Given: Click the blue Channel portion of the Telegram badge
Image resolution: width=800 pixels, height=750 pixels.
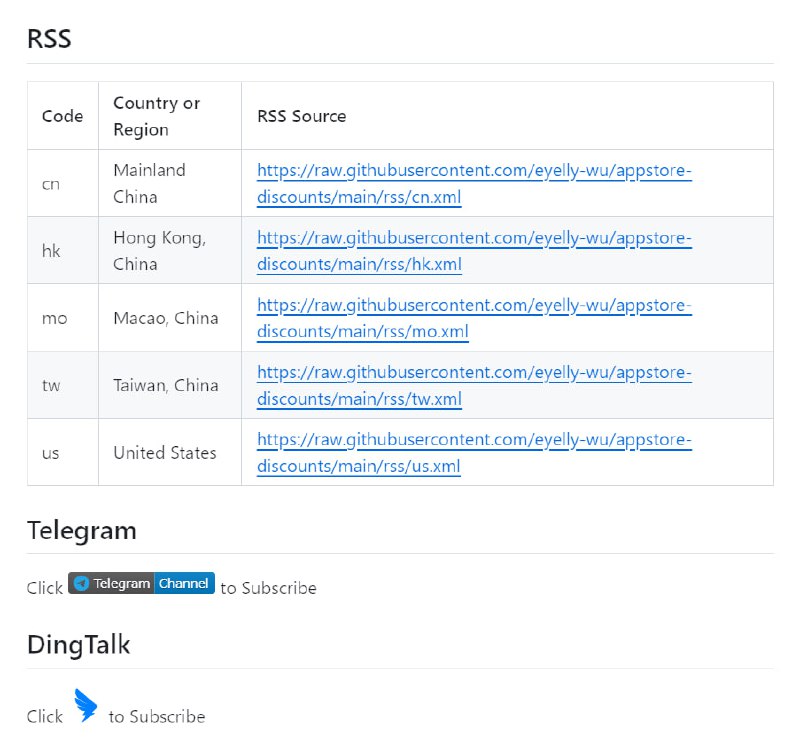Looking at the screenshot, I should 184,583.
